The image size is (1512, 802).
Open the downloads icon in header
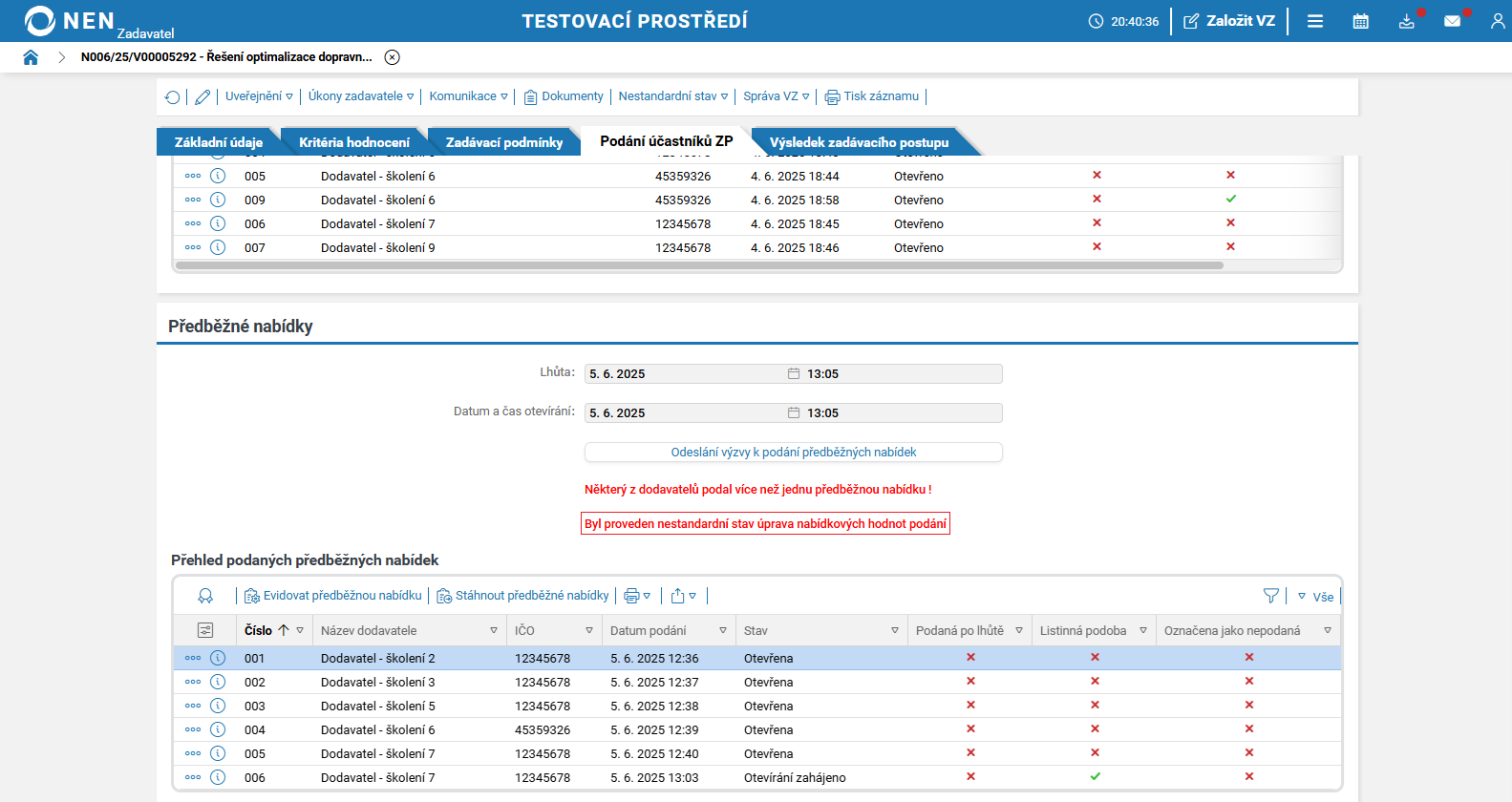coord(1407,21)
